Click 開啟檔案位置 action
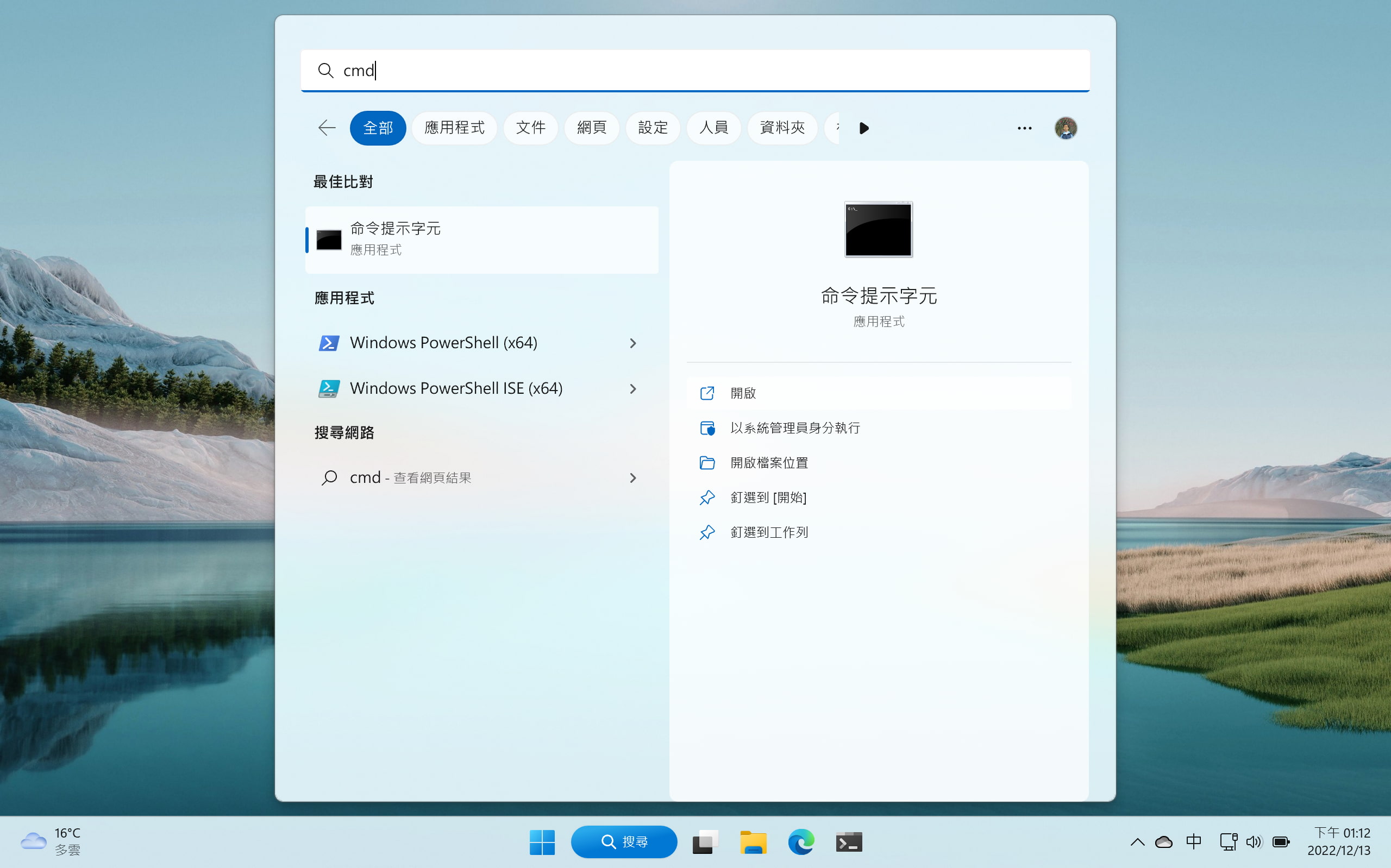Image resolution: width=1391 pixels, height=868 pixels. coord(769,462)
